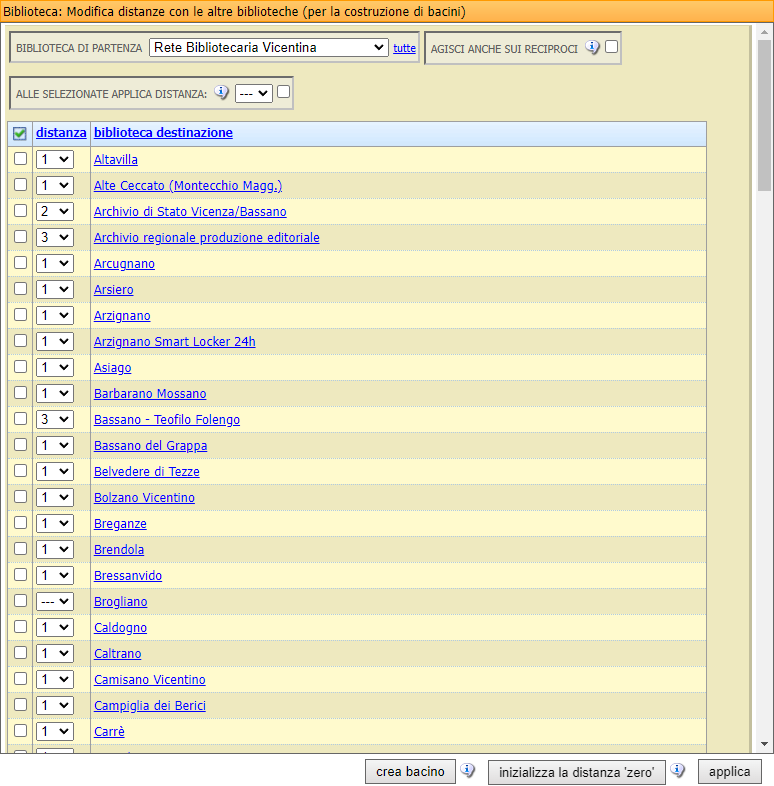The width and height of the screenshot is (774, 786).
Task: Click info icon next to 'Alle selezionate applica distanza'
Action: pos(222,93)
